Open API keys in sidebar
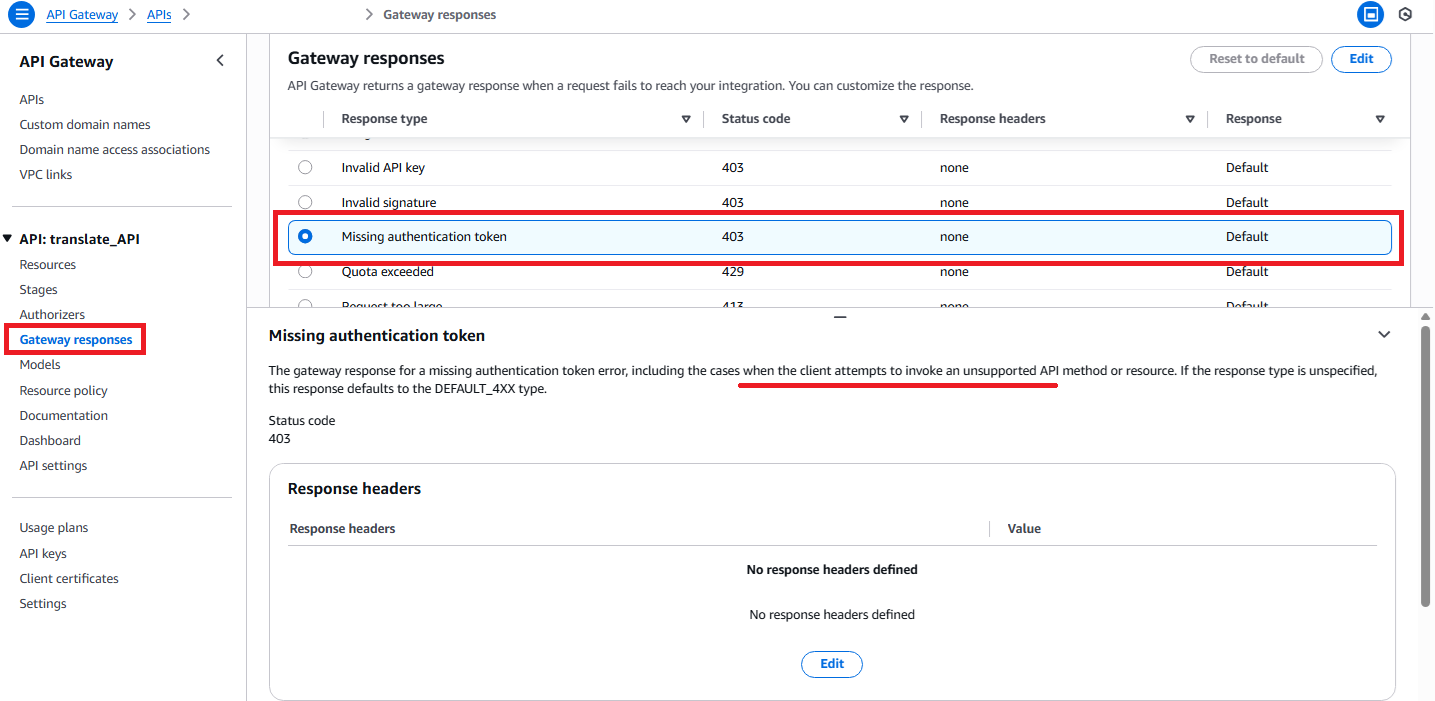Viewport: 1435px width, 701px height. click(x=43, y=553)
